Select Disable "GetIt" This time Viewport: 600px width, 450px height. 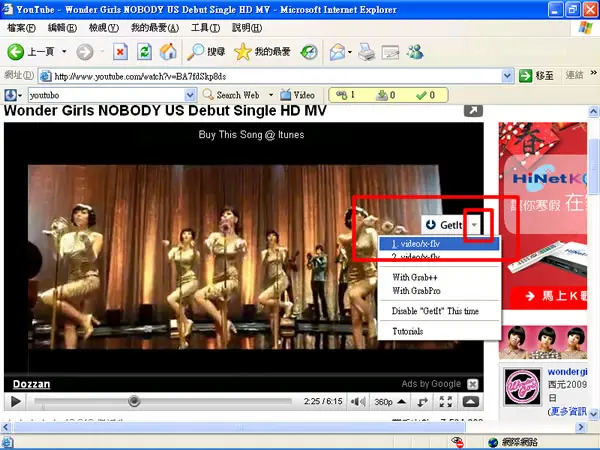[439, 311]
